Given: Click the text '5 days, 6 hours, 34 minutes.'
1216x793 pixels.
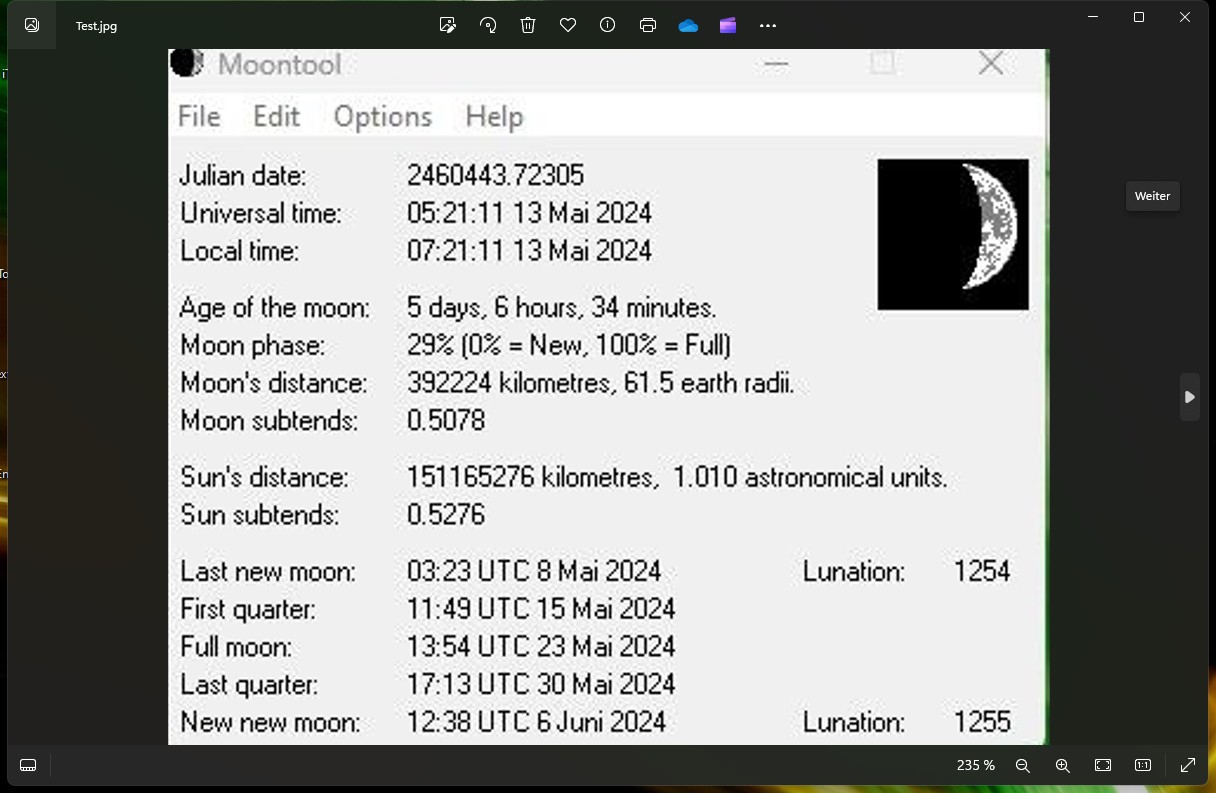Looking at the screenshot, I should tap(561, 308).
